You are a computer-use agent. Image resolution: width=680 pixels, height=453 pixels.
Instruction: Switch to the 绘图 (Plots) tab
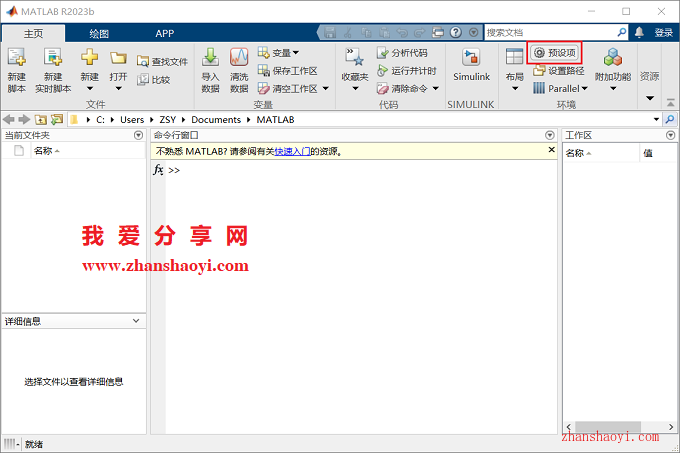pyautogui.click(x=99, y=33)
